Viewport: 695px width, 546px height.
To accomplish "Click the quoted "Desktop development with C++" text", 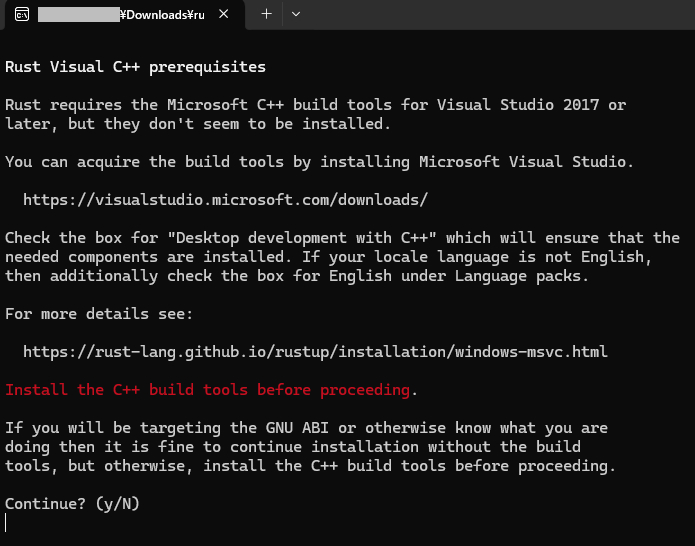I will point(302,238).
